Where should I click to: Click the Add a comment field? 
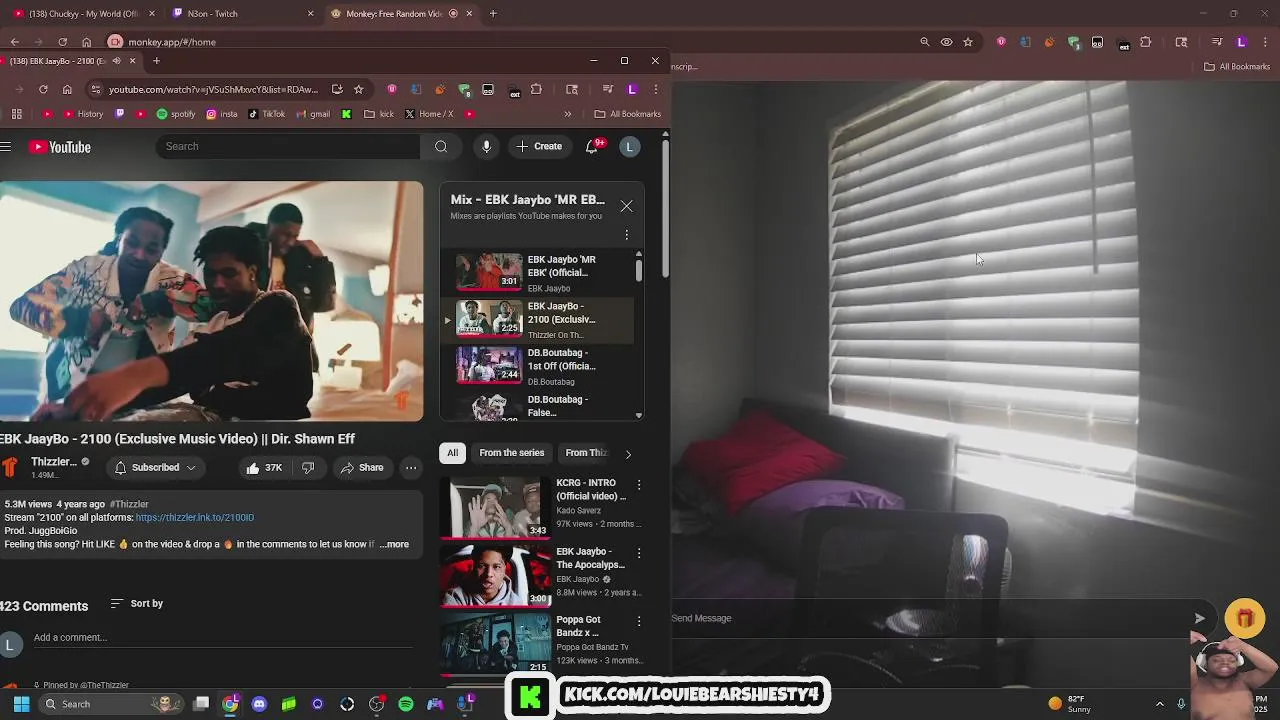pyautogui.click(x=222, y=638)
